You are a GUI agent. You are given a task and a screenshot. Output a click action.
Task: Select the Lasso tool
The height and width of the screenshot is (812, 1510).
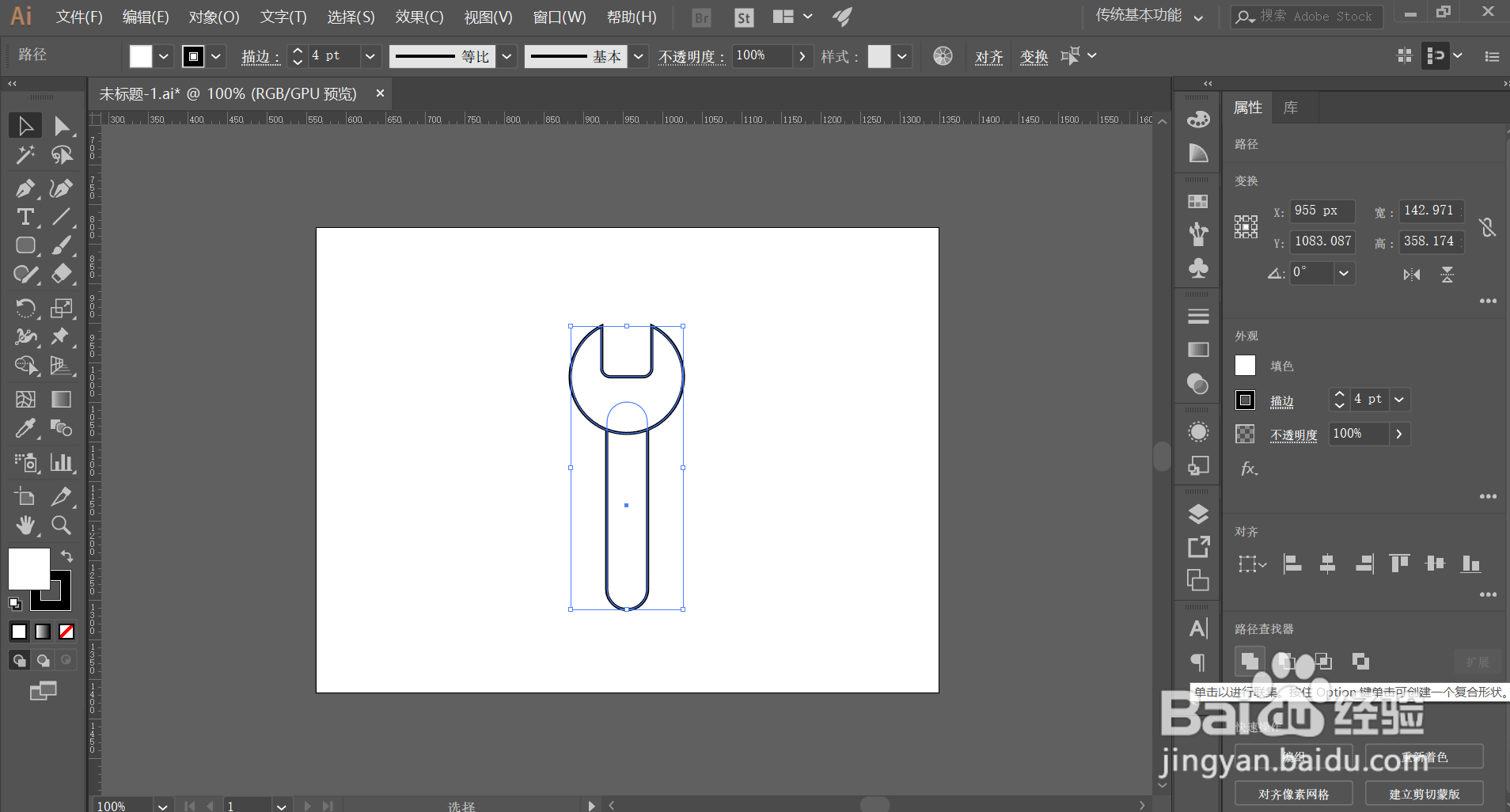[x=62, y=155]
